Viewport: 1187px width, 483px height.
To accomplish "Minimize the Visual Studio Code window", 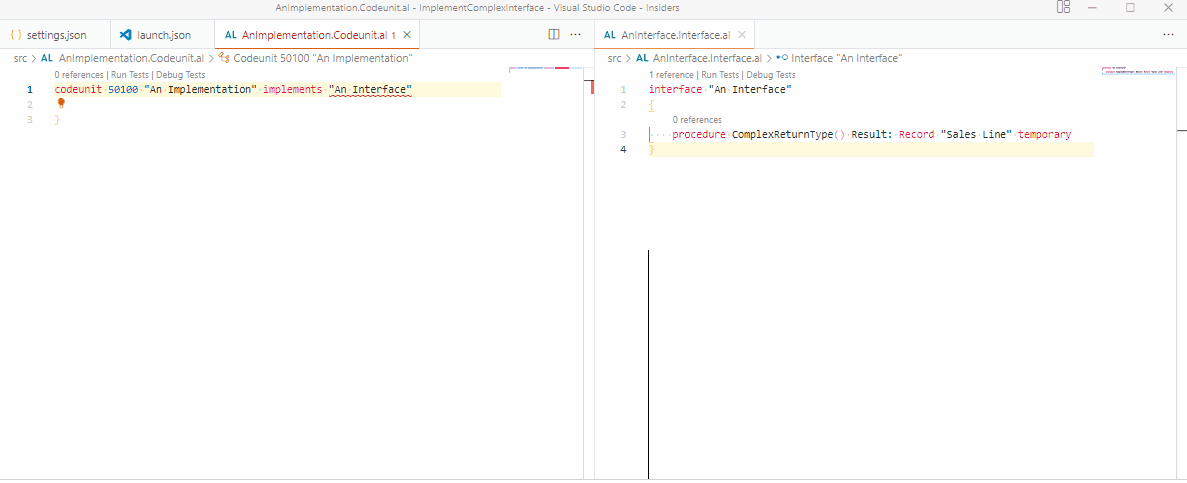I will 1092,8.
